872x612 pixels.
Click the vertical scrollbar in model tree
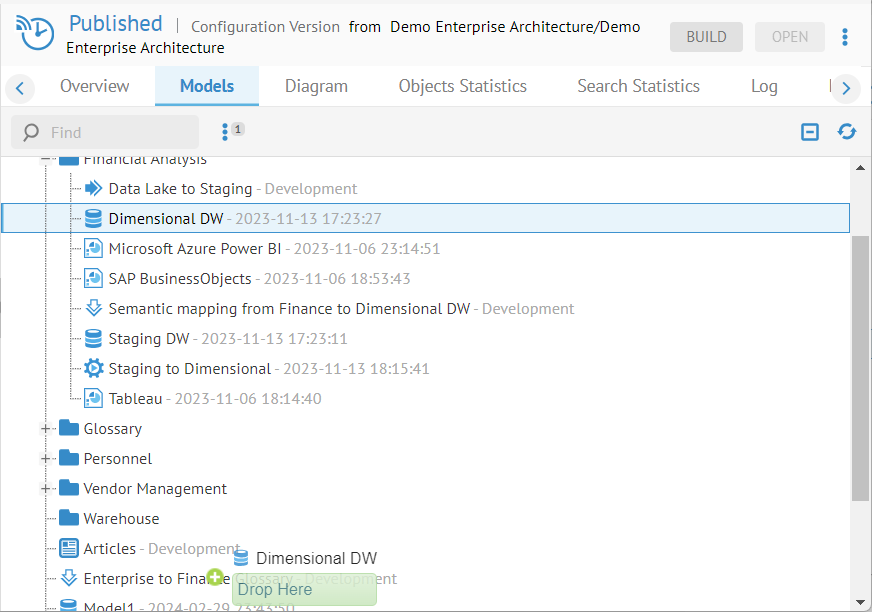[x=860, y=368]
